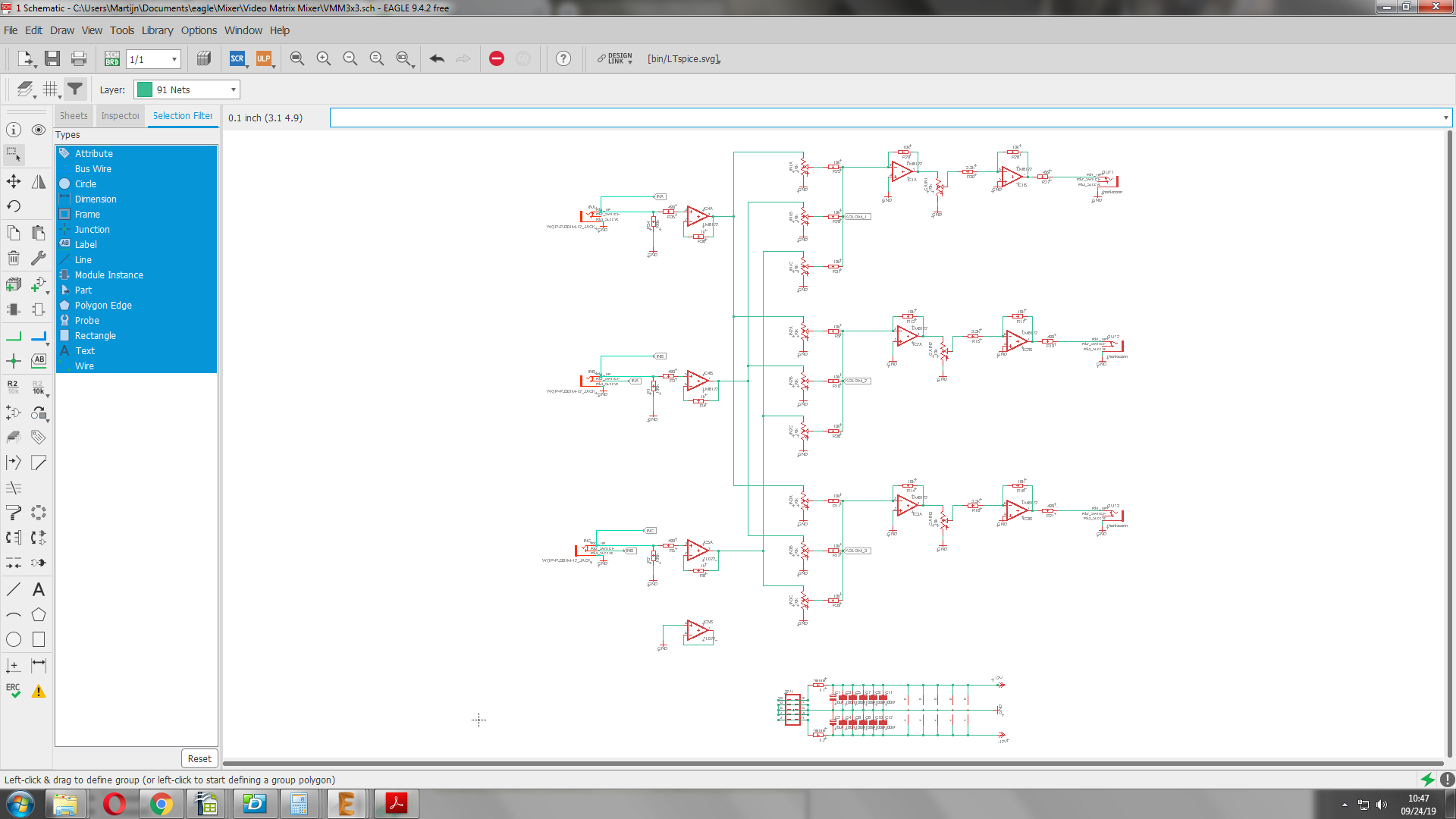Select the Rotate tool
1456x819 pixels.
point(14,206)
